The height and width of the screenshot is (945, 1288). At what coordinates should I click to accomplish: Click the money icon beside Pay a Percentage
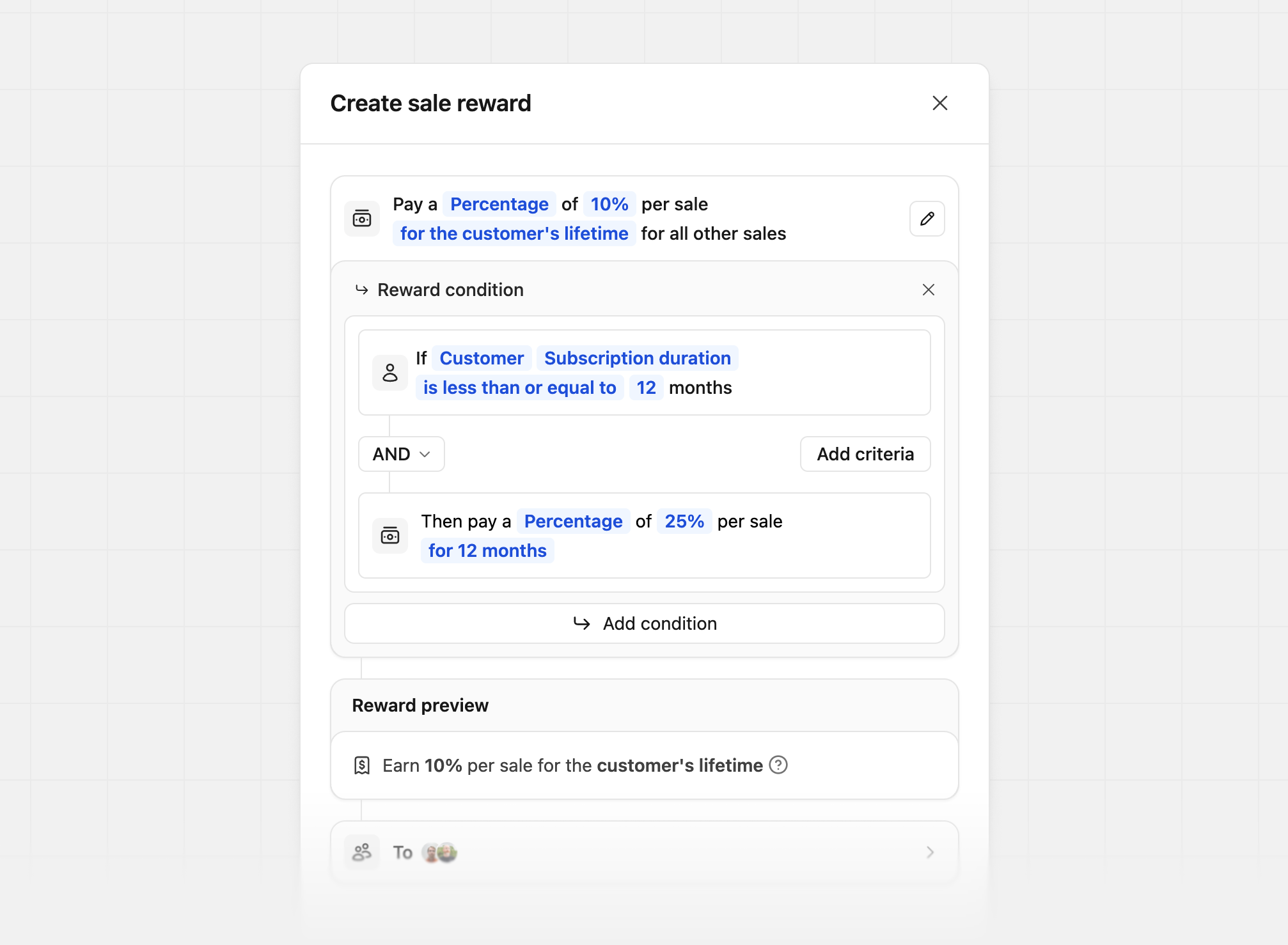coord(362,219)
